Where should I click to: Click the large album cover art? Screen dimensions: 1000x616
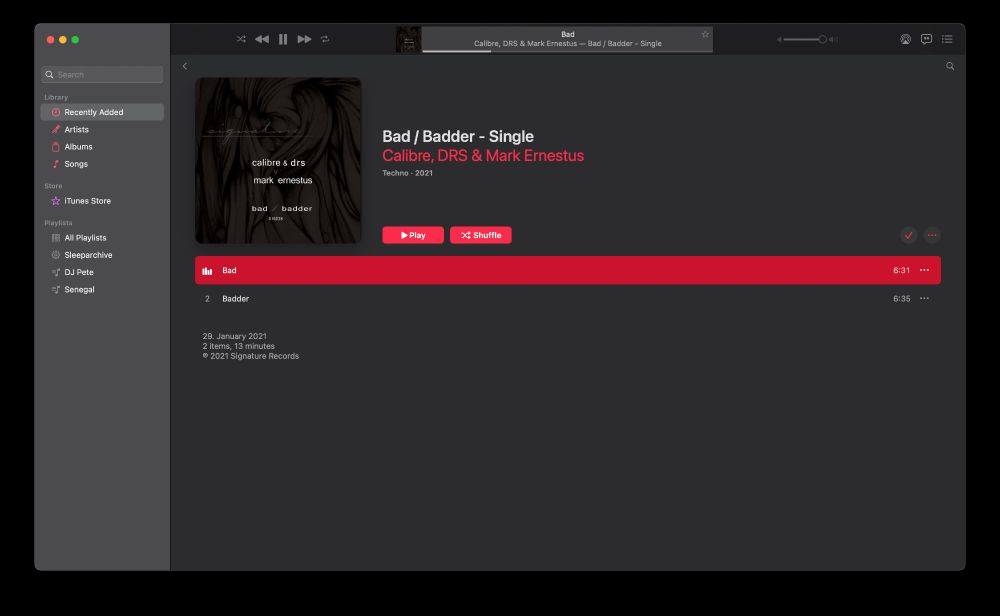point(278,161)
